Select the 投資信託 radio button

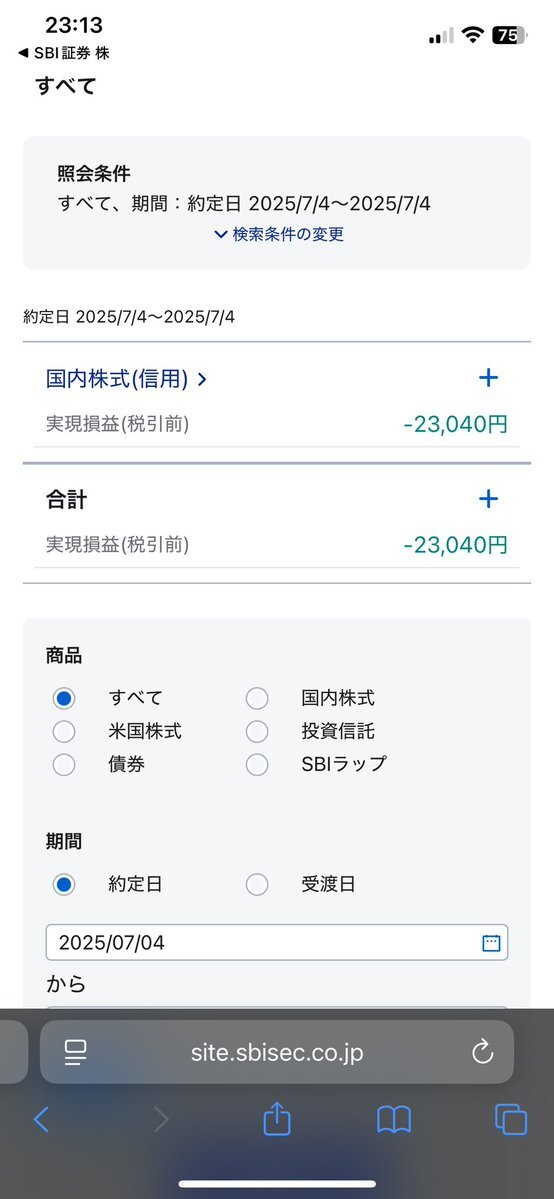(x=257, y=732)
